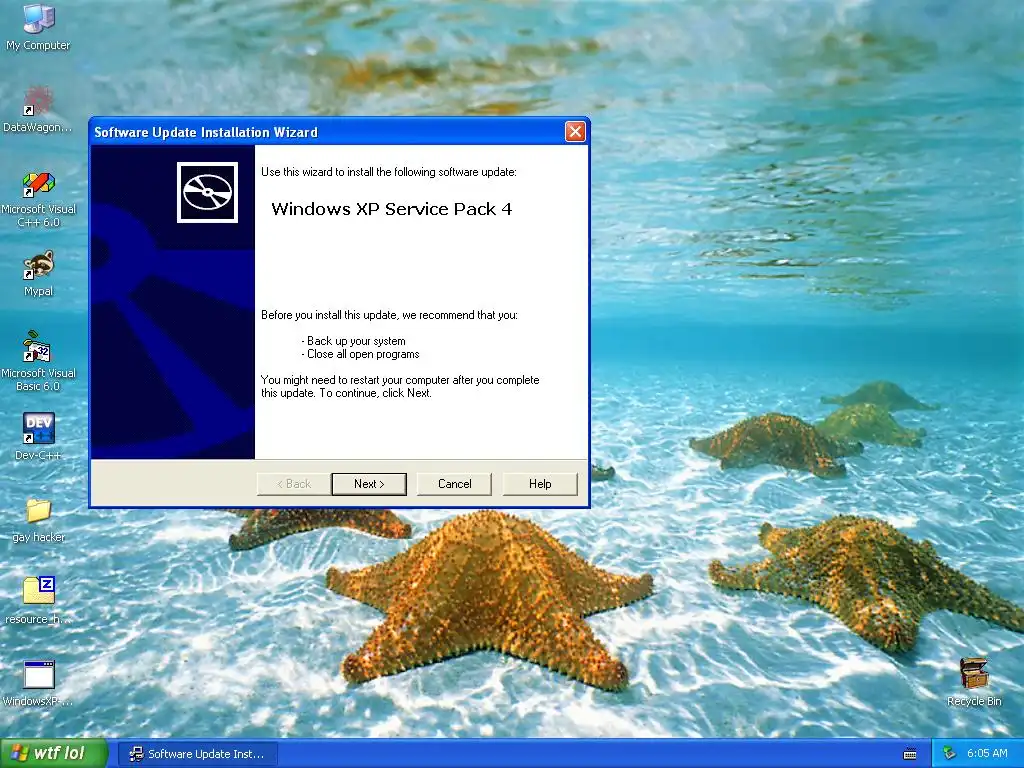Image resolution: width=1024 pixels, height=768 pixels.
Task: Click the greyed-out Back button
Action: 294,484
